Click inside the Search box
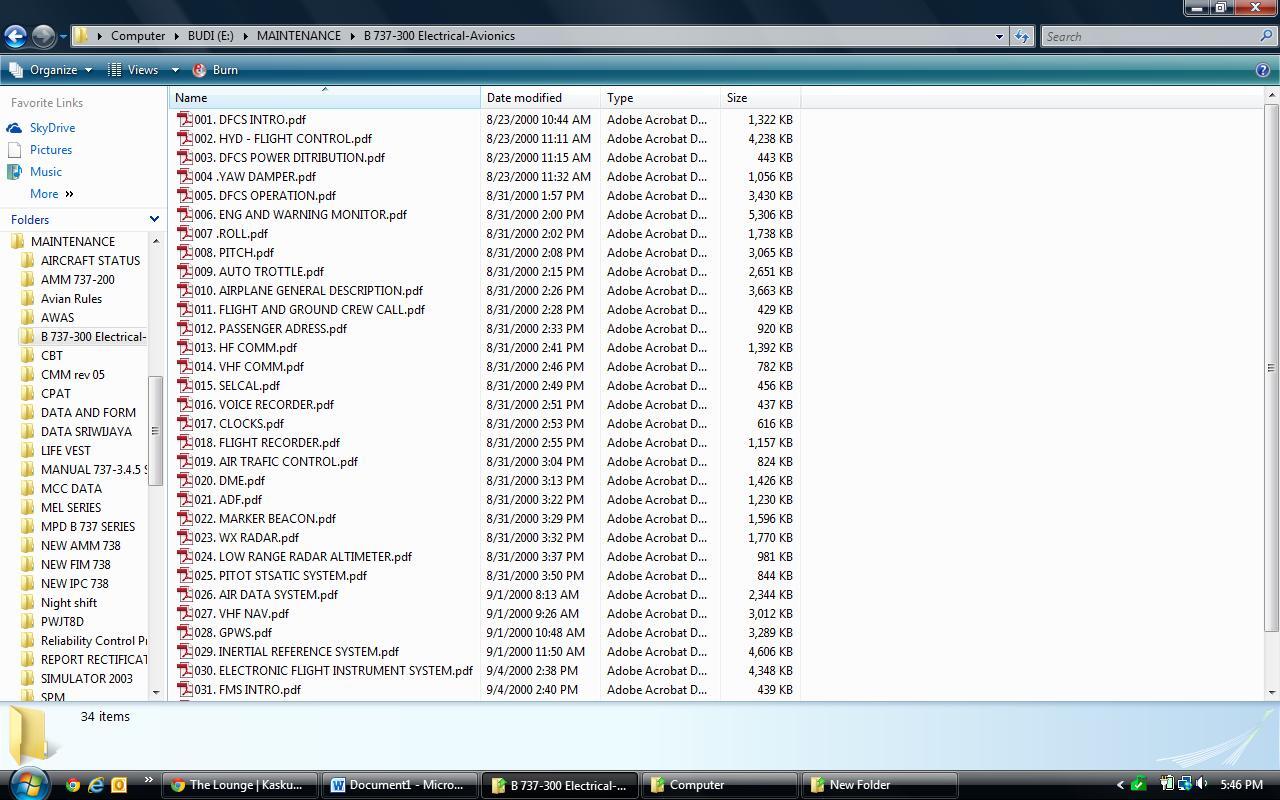The height and width of the screenshot is (800, 1280). point(1150,36)
